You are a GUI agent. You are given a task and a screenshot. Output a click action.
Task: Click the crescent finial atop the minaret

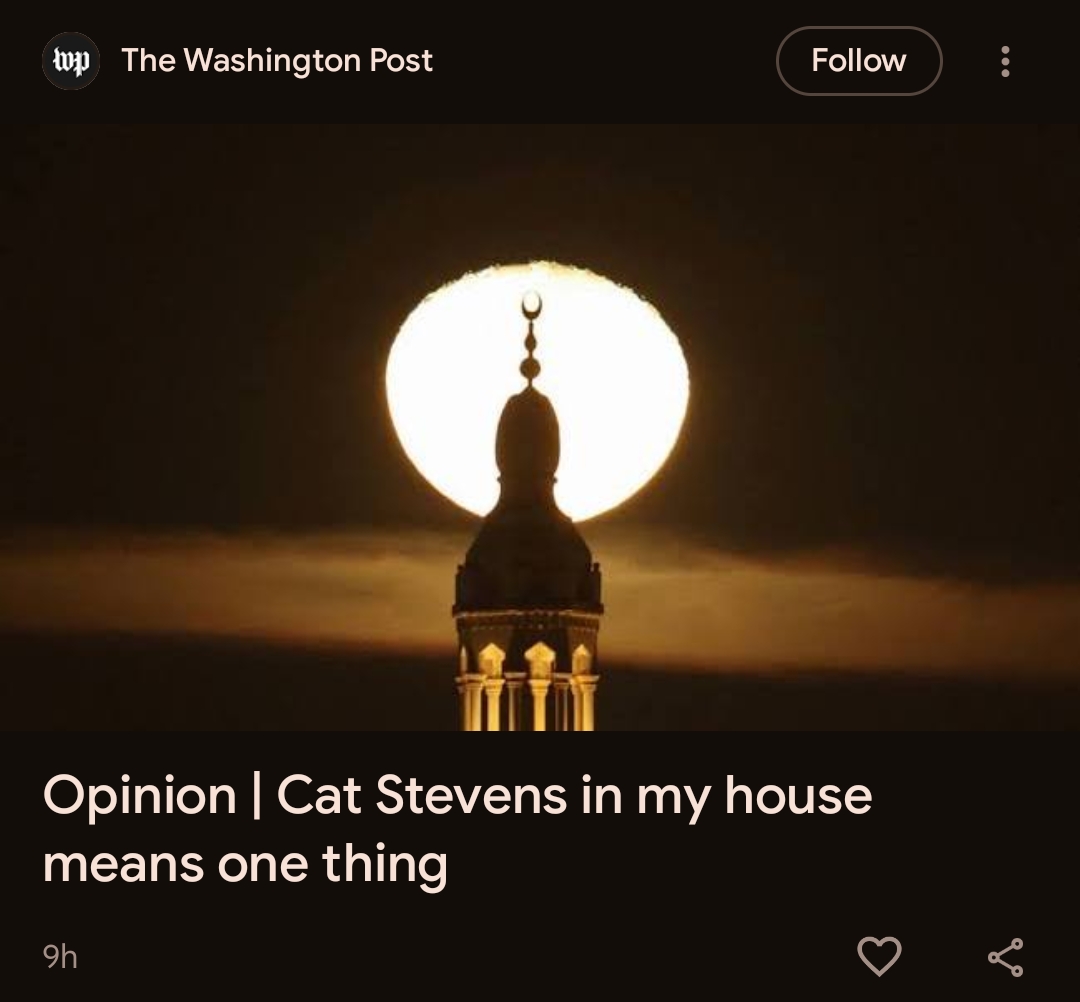tap(530, 304)
